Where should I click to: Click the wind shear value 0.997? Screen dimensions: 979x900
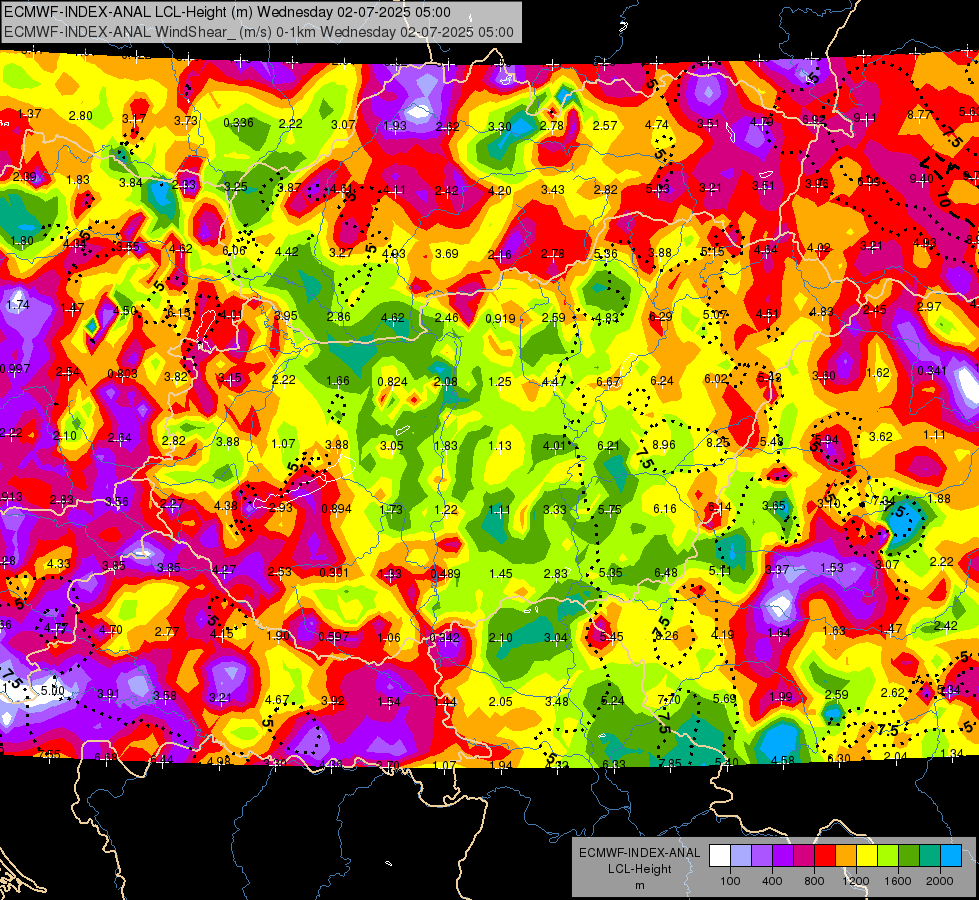point(14,368)
